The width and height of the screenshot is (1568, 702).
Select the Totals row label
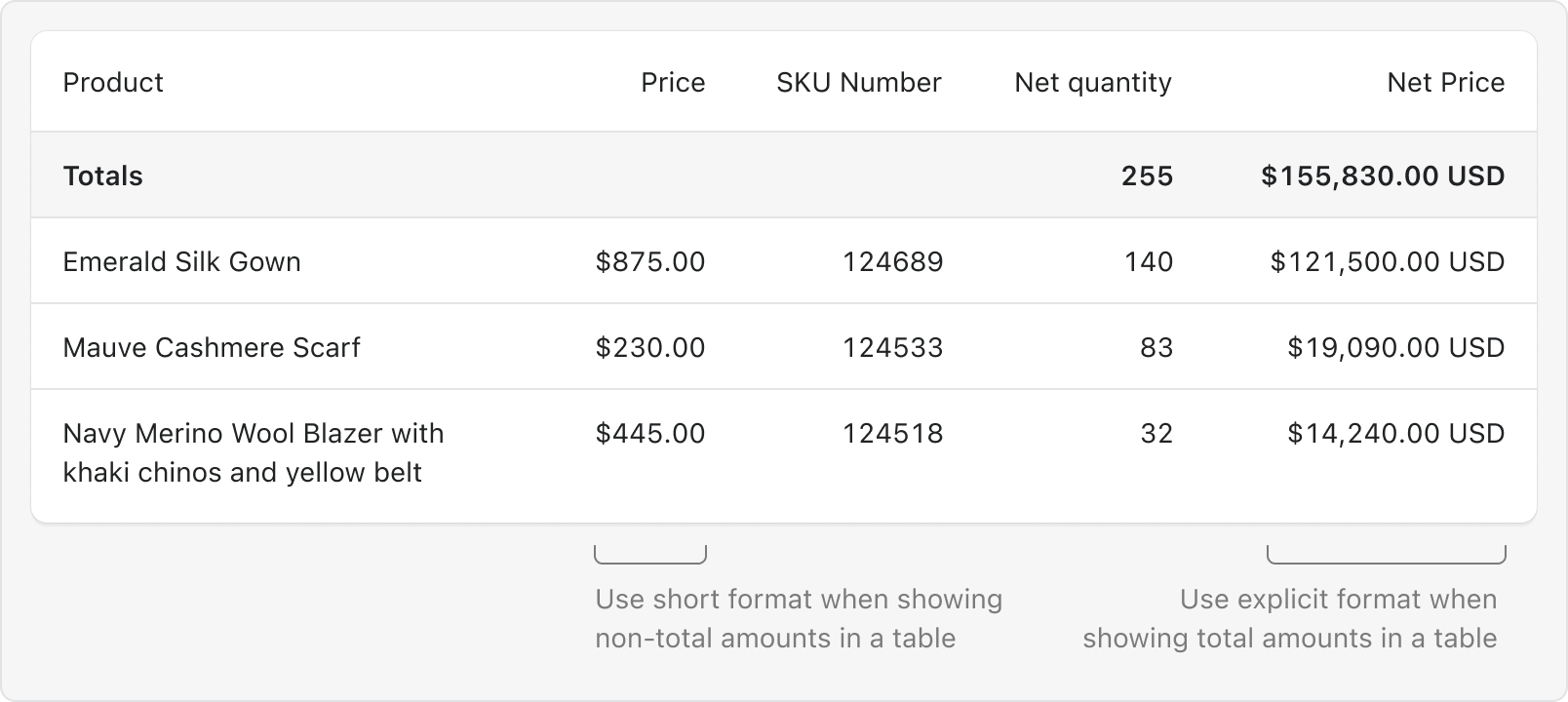[102, 175]
